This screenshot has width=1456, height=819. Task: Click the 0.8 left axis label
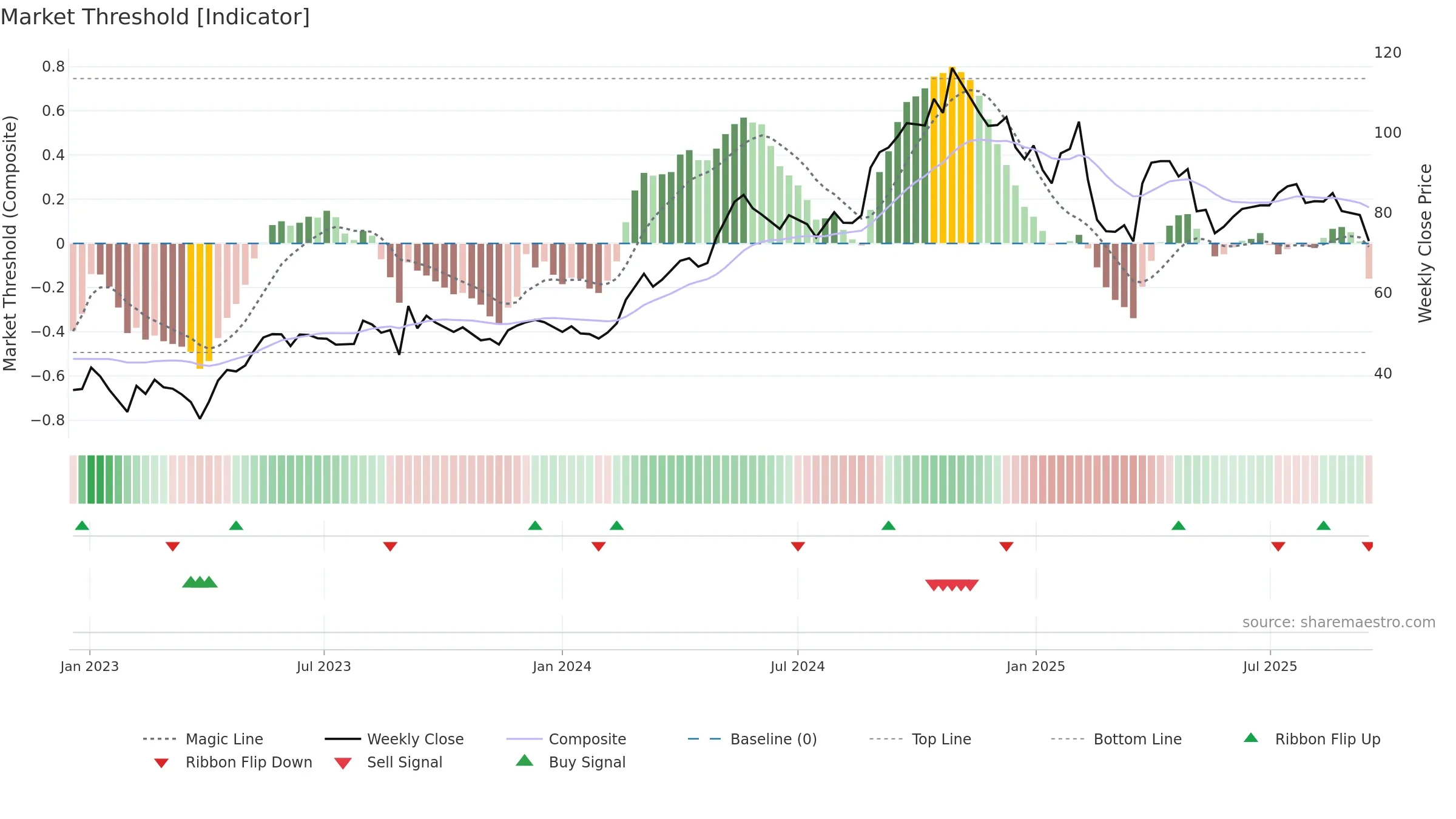(x=53, y=67)
